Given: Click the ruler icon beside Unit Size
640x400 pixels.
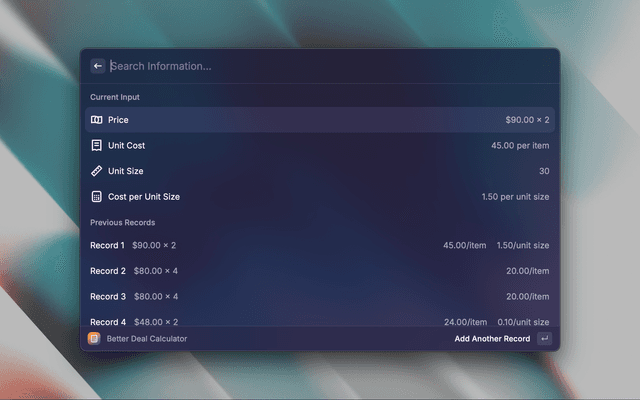Looking at the screenshot, I should 97,171.
